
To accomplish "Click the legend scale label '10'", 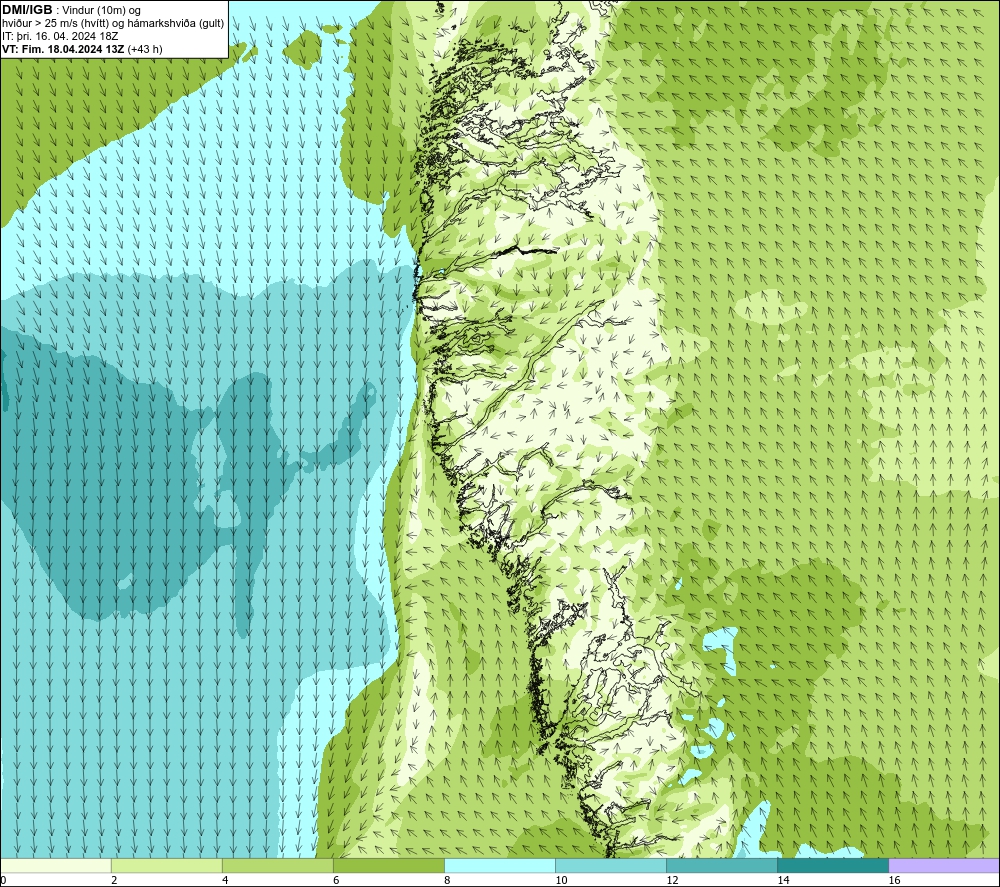I will coord(561,880).
